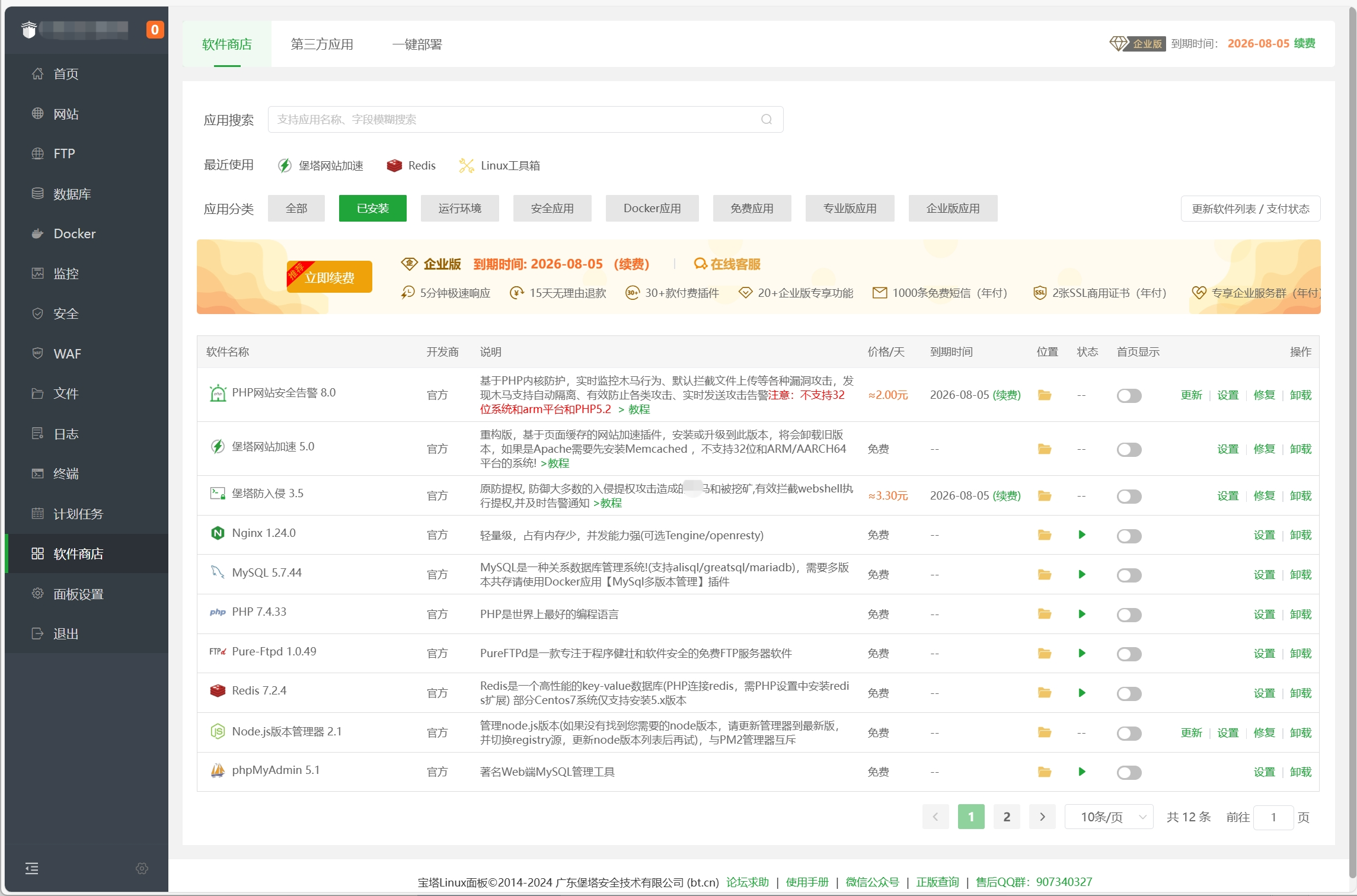Open the 面板设置 panel settings sidebar item
This screenshot has width=1357, height=896.
[x=87, y=594]
